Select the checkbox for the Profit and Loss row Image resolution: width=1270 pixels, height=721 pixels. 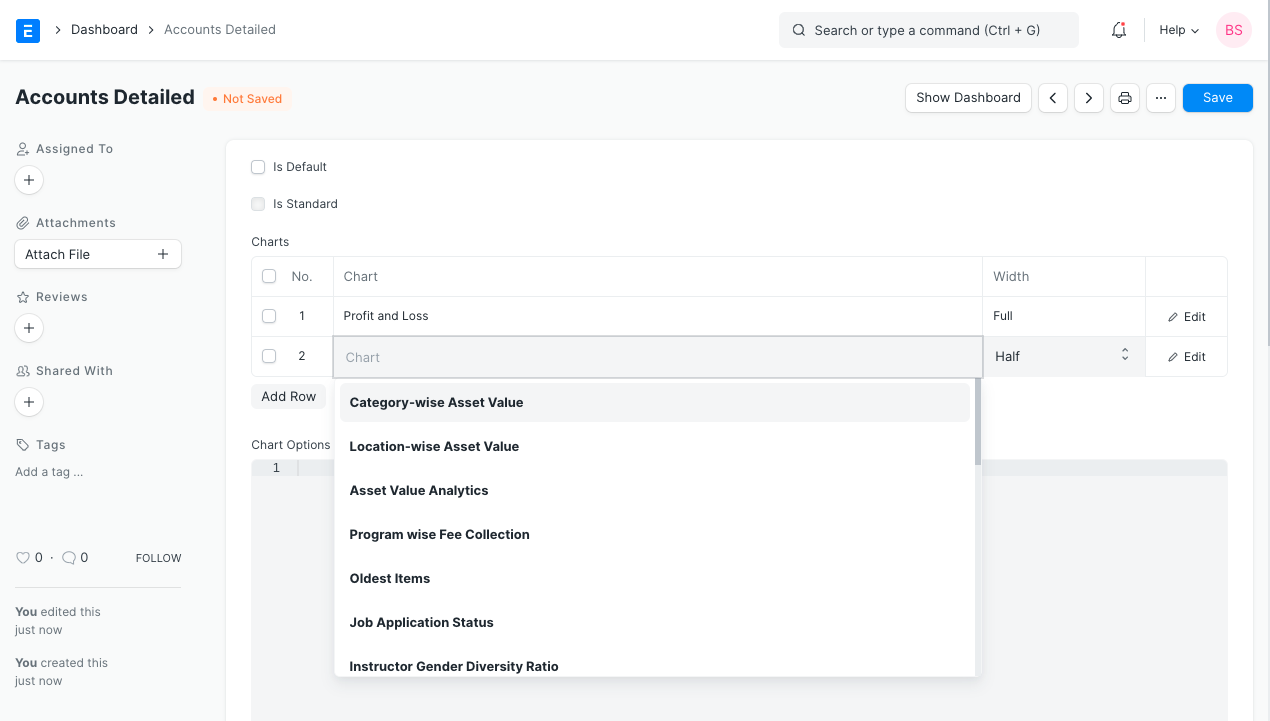268,315
